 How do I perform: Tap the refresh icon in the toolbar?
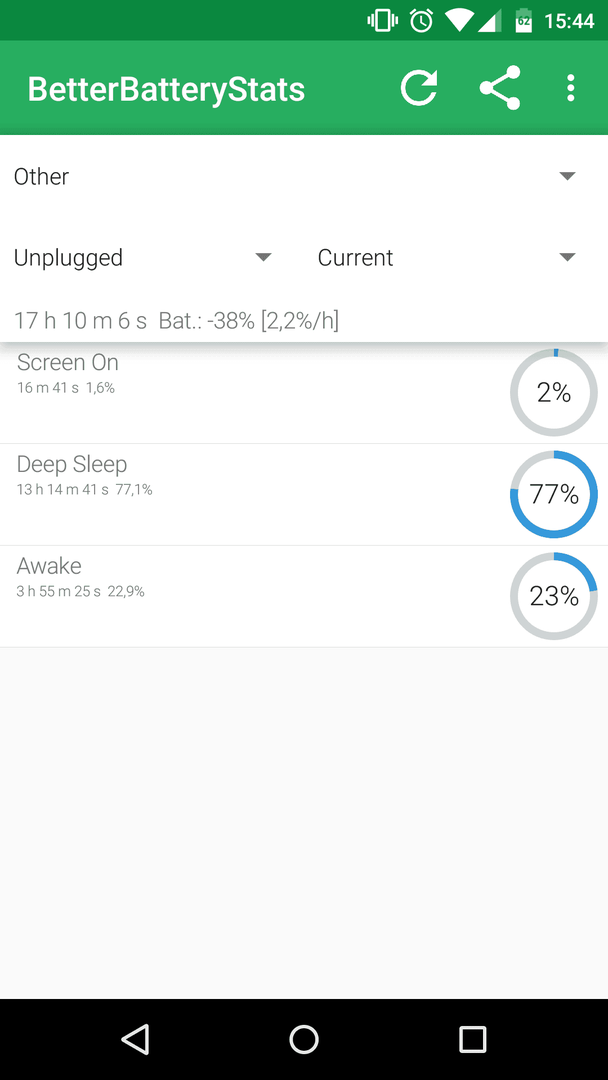(419, 88)
